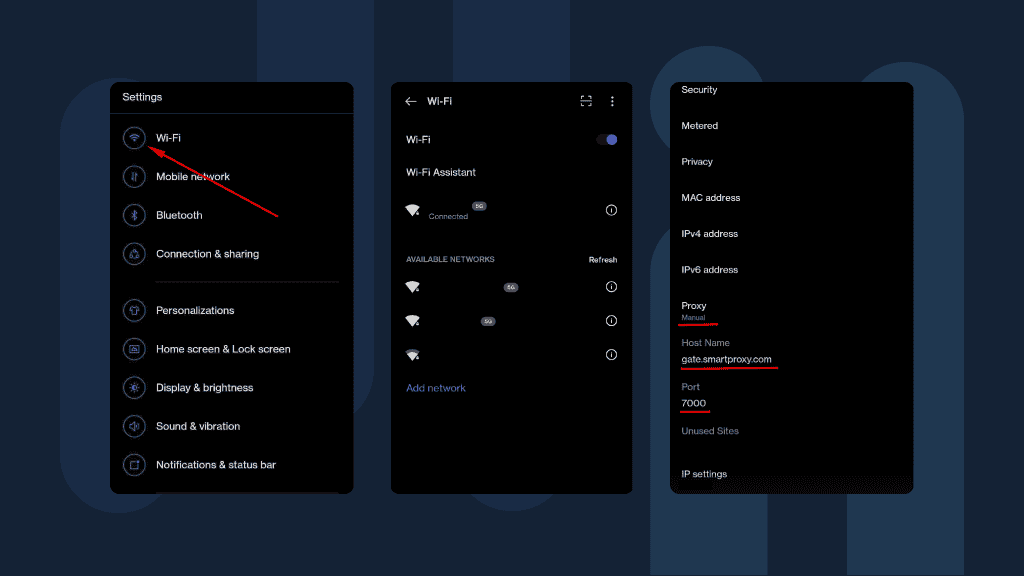Open the three-dot menu on Wi-Fi screen
Screen dimensions: 1024x576
(x=612, y=101)
